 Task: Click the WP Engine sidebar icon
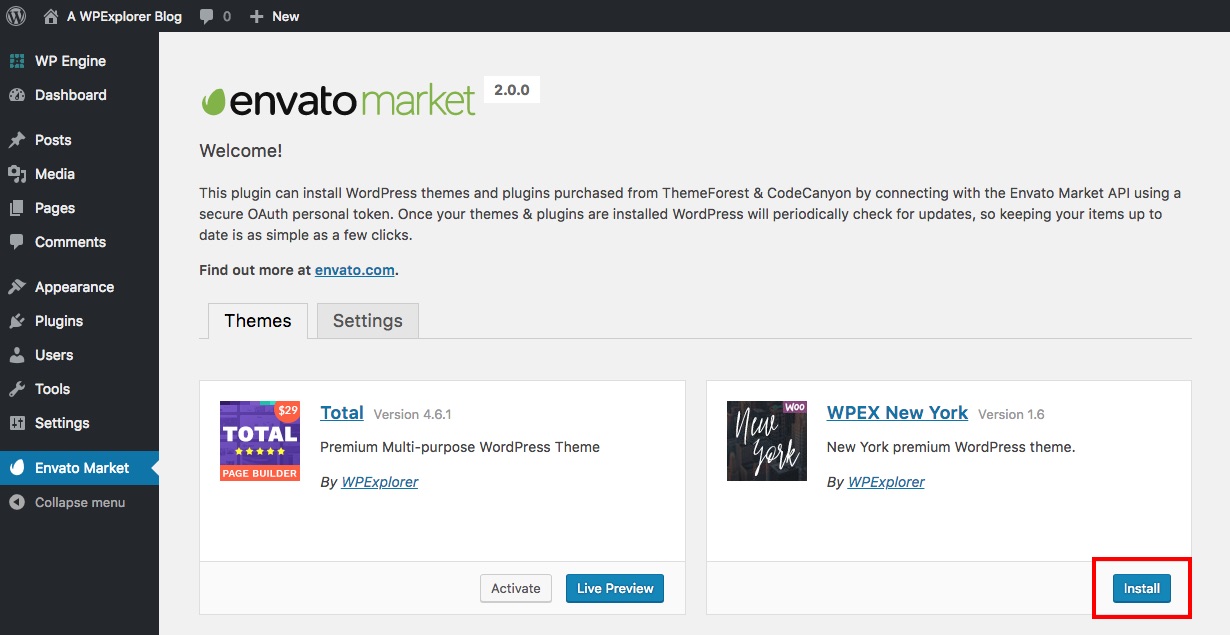16,61
